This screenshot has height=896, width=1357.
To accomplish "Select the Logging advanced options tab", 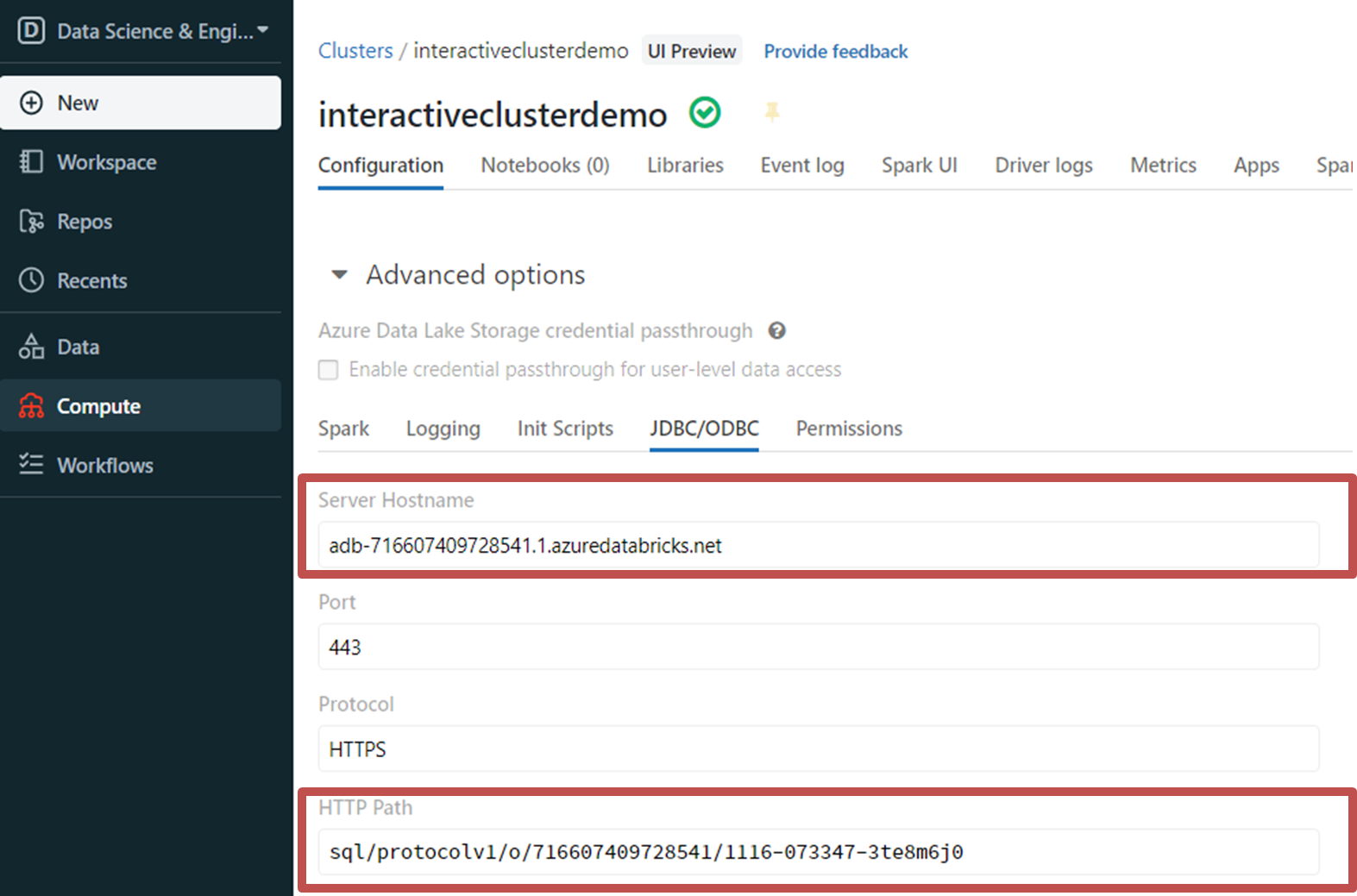I will 443,429.
